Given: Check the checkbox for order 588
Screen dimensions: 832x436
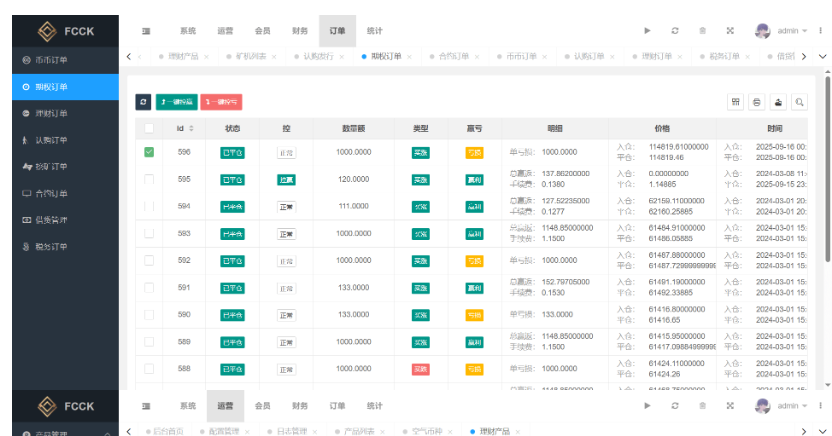Looking at the screenshot, I should (x=149, y=369).
